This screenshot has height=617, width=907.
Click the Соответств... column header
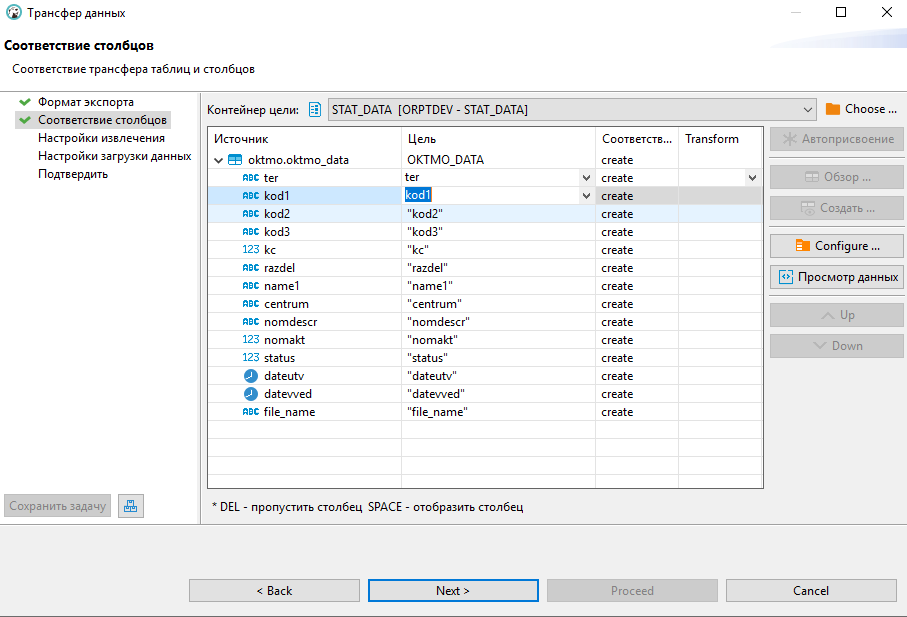coord(637,139)
